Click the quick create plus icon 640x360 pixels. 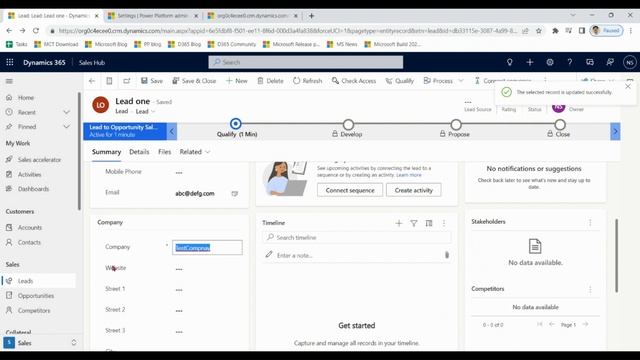click(x=530, y=62)
